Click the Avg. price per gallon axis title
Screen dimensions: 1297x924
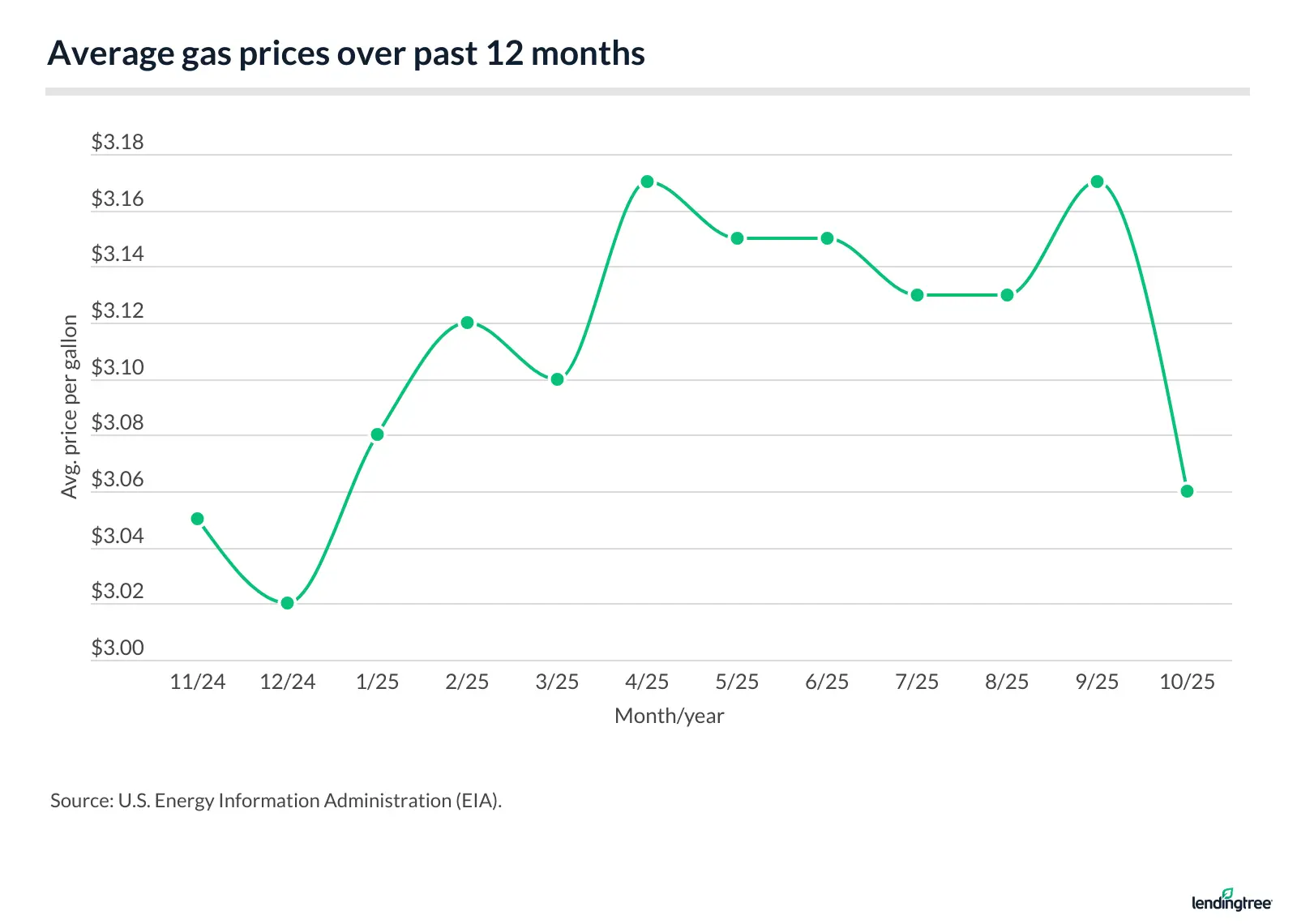coord(70,407)
